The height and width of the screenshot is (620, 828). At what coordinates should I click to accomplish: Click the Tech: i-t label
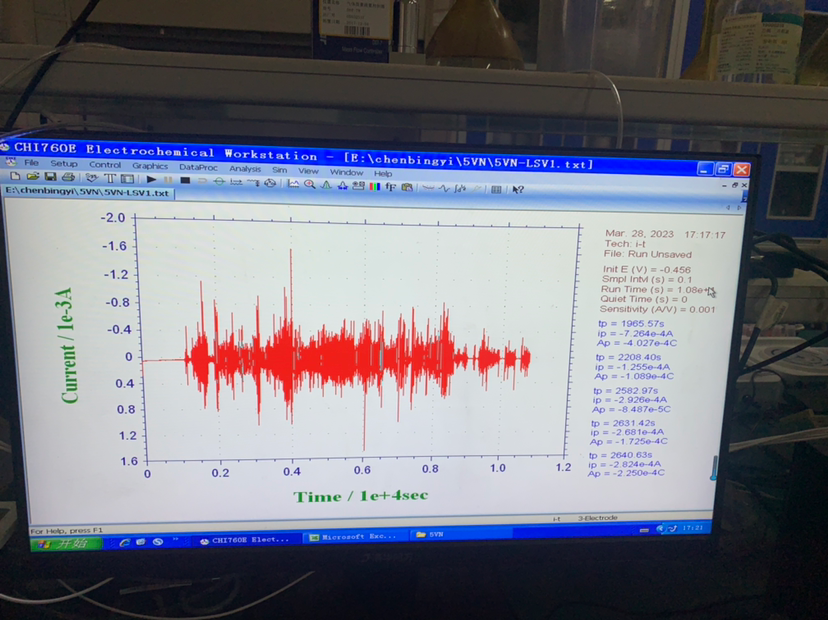pos(625,244)
